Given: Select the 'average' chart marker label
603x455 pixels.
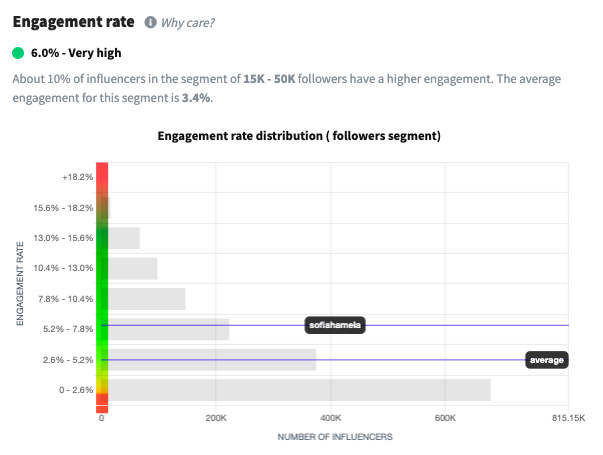Looking at the screenshot, I should (x=546, y=360).
